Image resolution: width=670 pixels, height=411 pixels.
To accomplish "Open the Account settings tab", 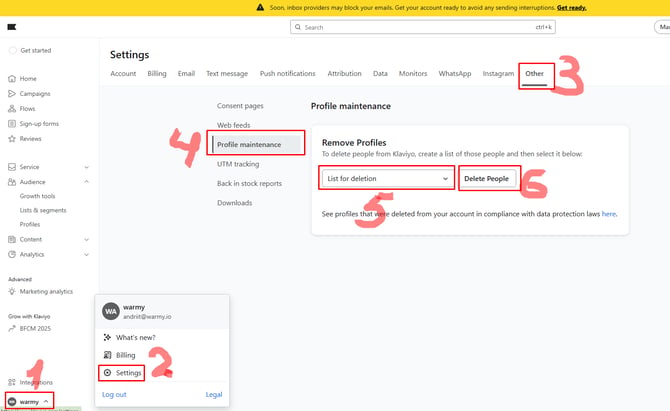I will (123, 73).
